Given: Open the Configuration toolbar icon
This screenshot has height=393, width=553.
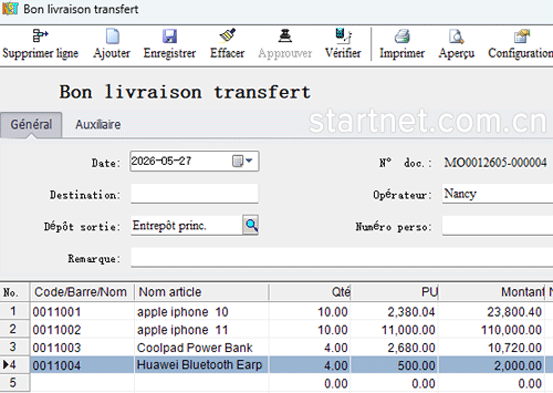Looking at the screenshot, I should [x=522, y=36].
